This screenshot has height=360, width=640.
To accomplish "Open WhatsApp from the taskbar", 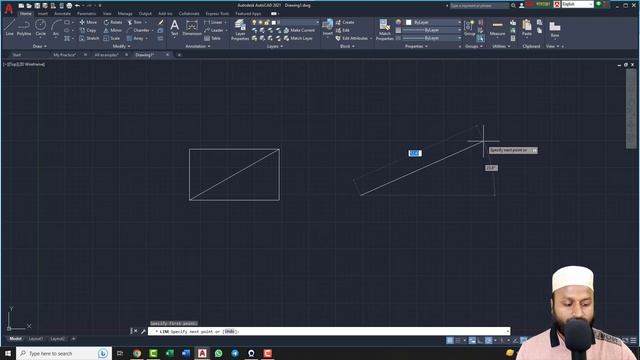I will click(x=218, y=353).
